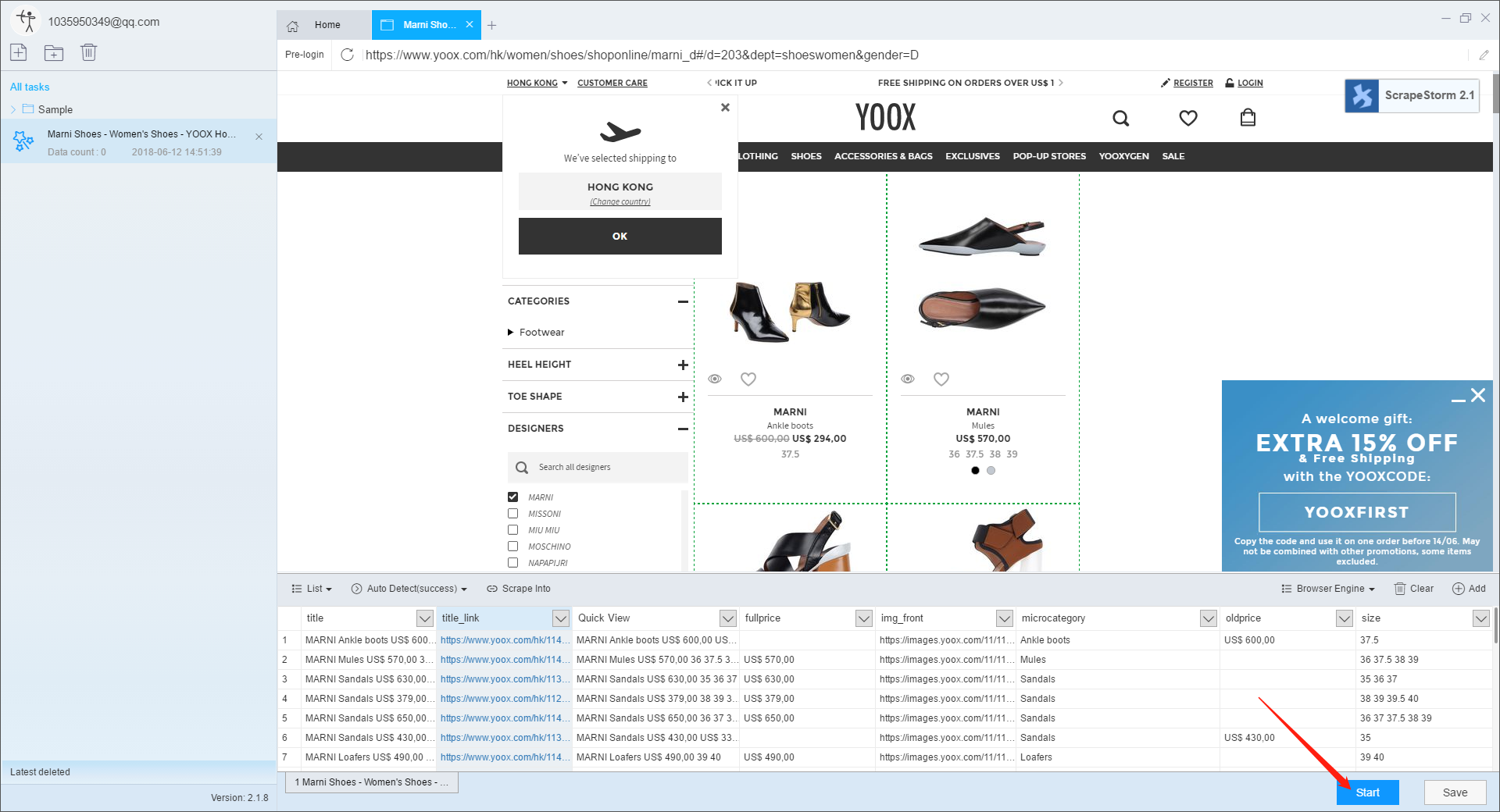The width and height of the screenshot is (1500, 812).
Task: Collapse the DESIGNERS filter section
Action: (x=683, y=429)
